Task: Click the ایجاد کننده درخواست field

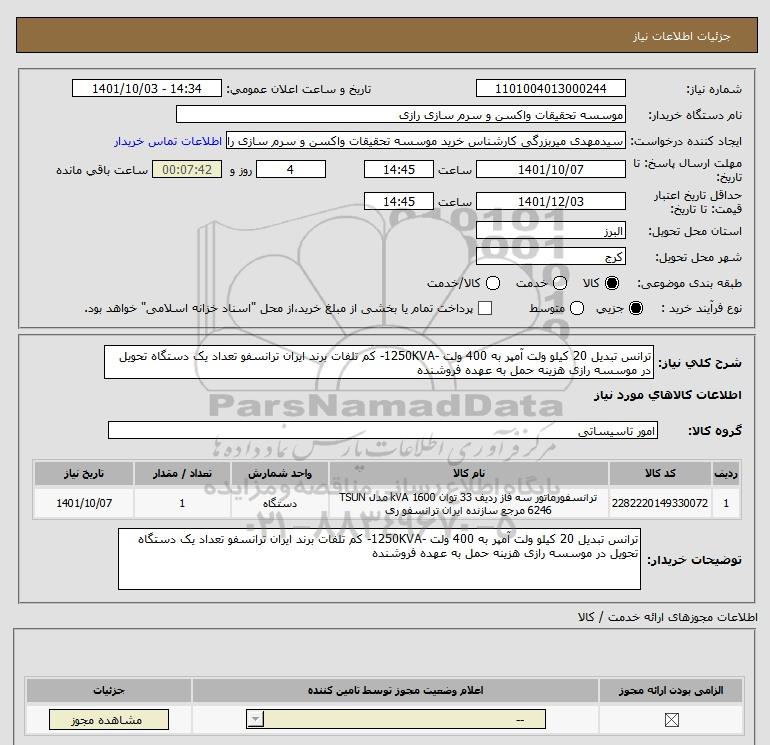Action: (x=426, y=141)
